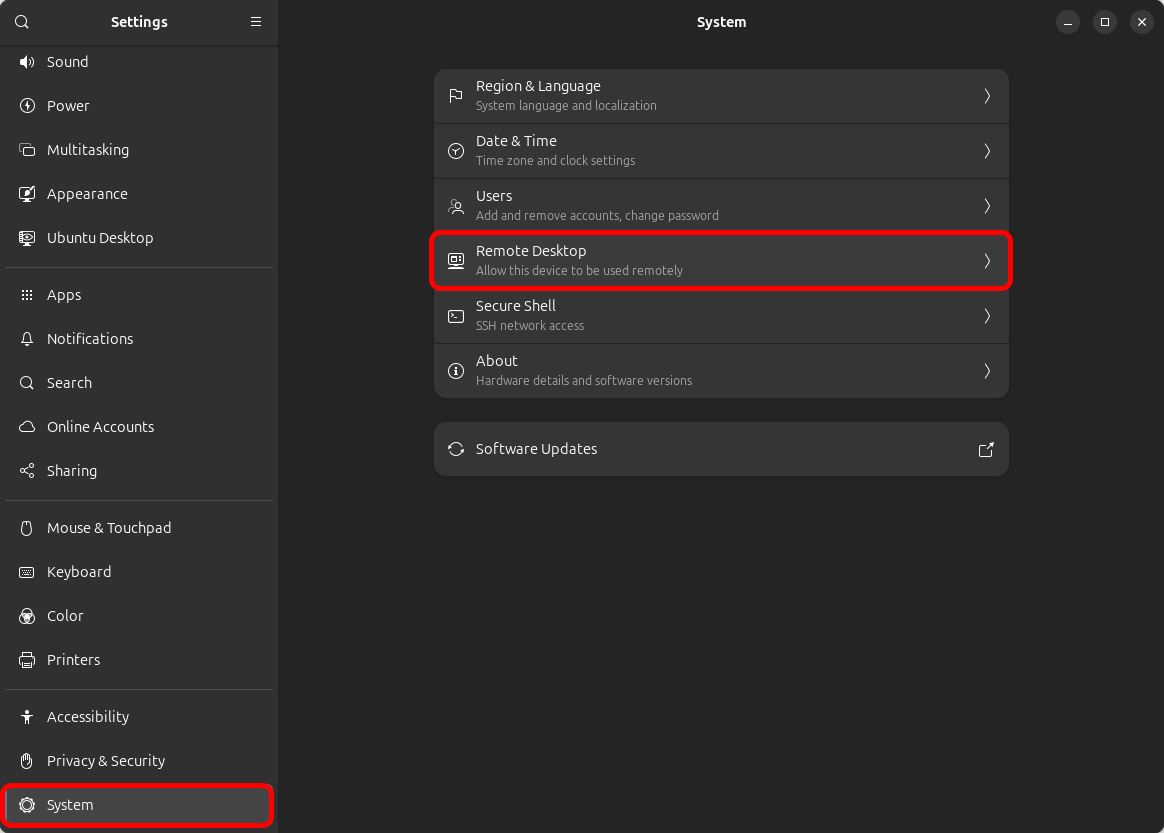Click 'SSH network access' subtitle
This screenshot has height=833, width=1164.
[x=530, y=326]
